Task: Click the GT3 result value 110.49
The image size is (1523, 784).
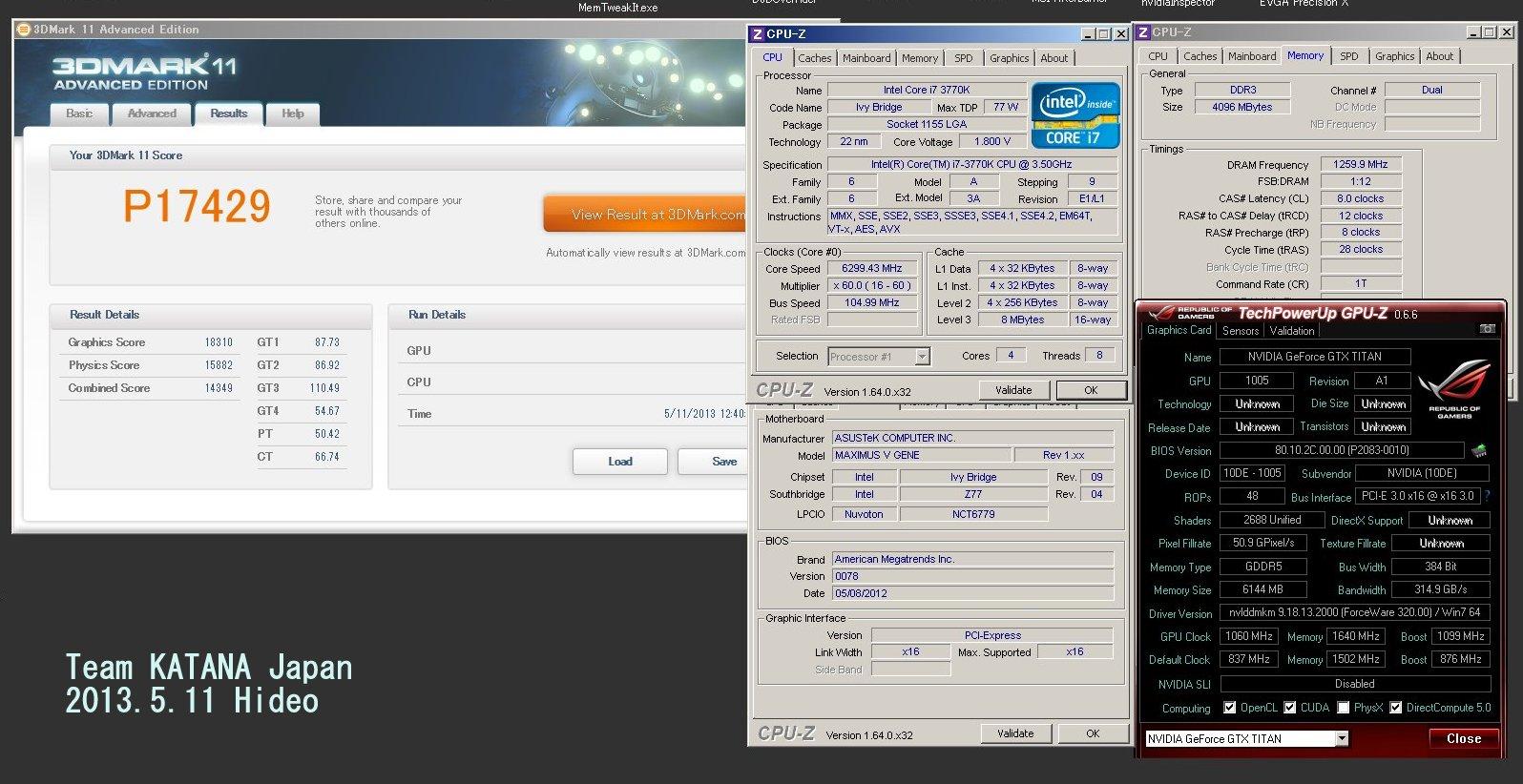Action: tap(324, 388)
